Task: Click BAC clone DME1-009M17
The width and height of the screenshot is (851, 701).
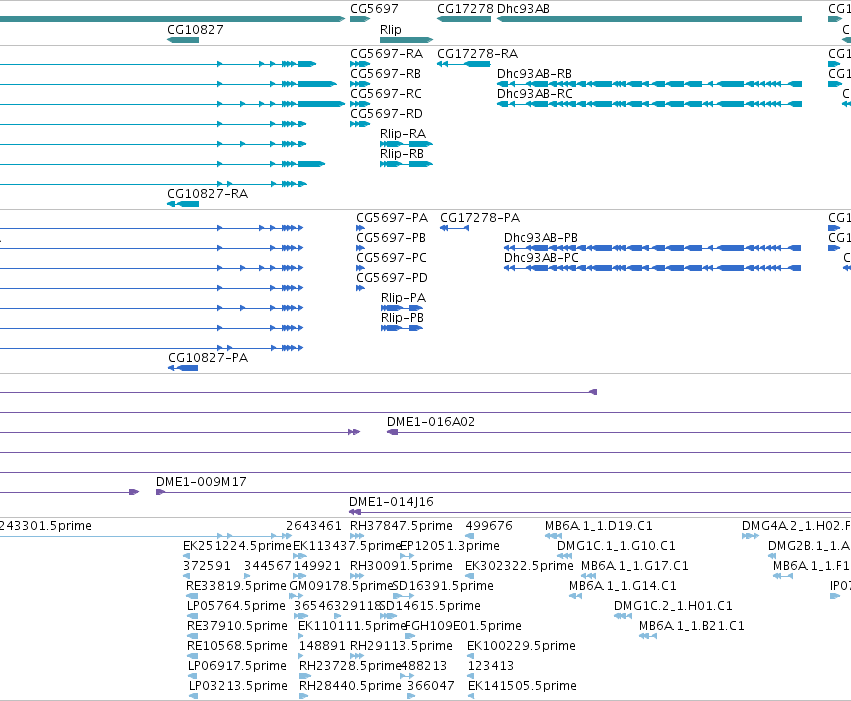Action: 201,482
